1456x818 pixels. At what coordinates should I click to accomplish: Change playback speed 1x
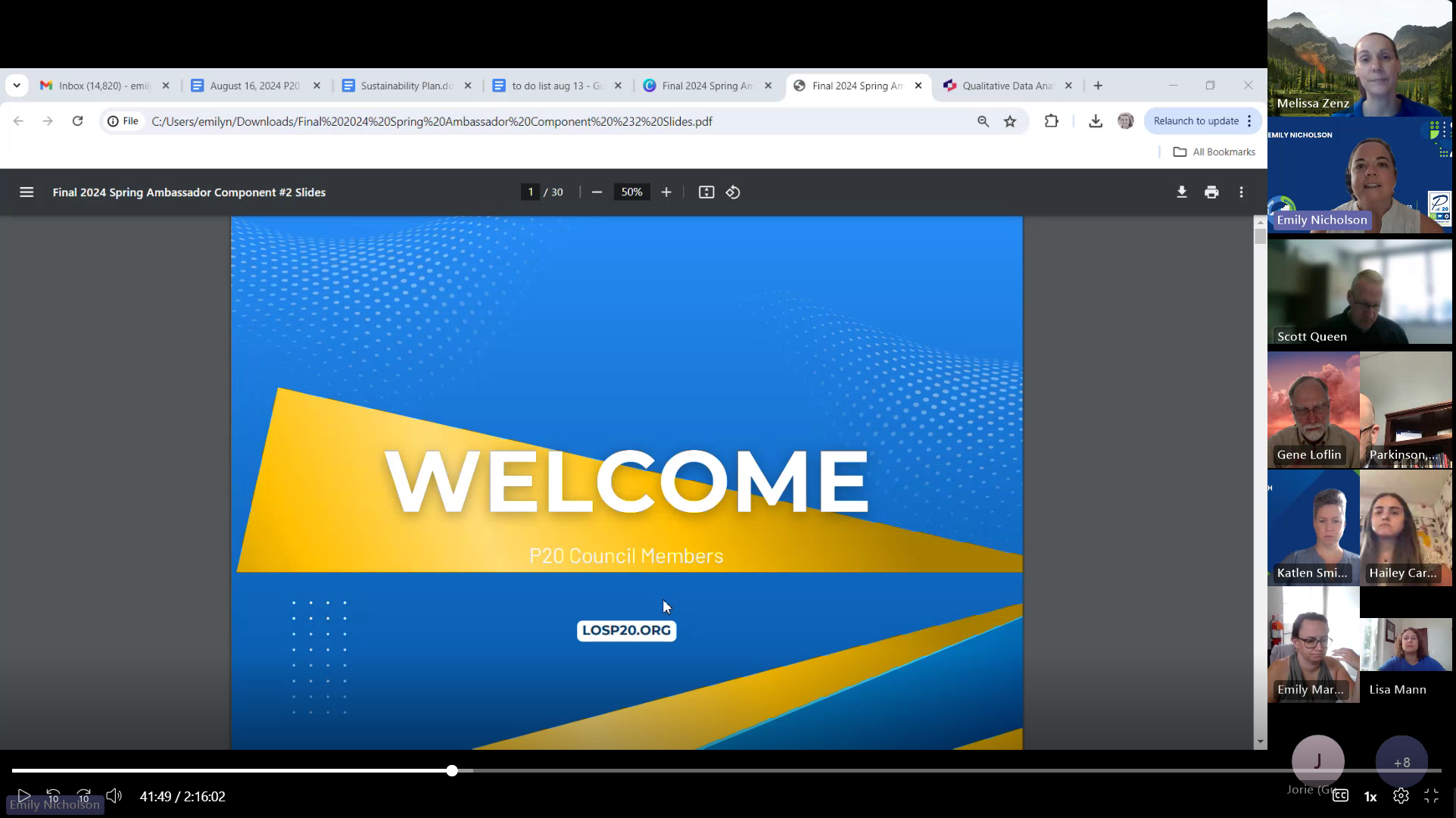(x=1370, y=797)
